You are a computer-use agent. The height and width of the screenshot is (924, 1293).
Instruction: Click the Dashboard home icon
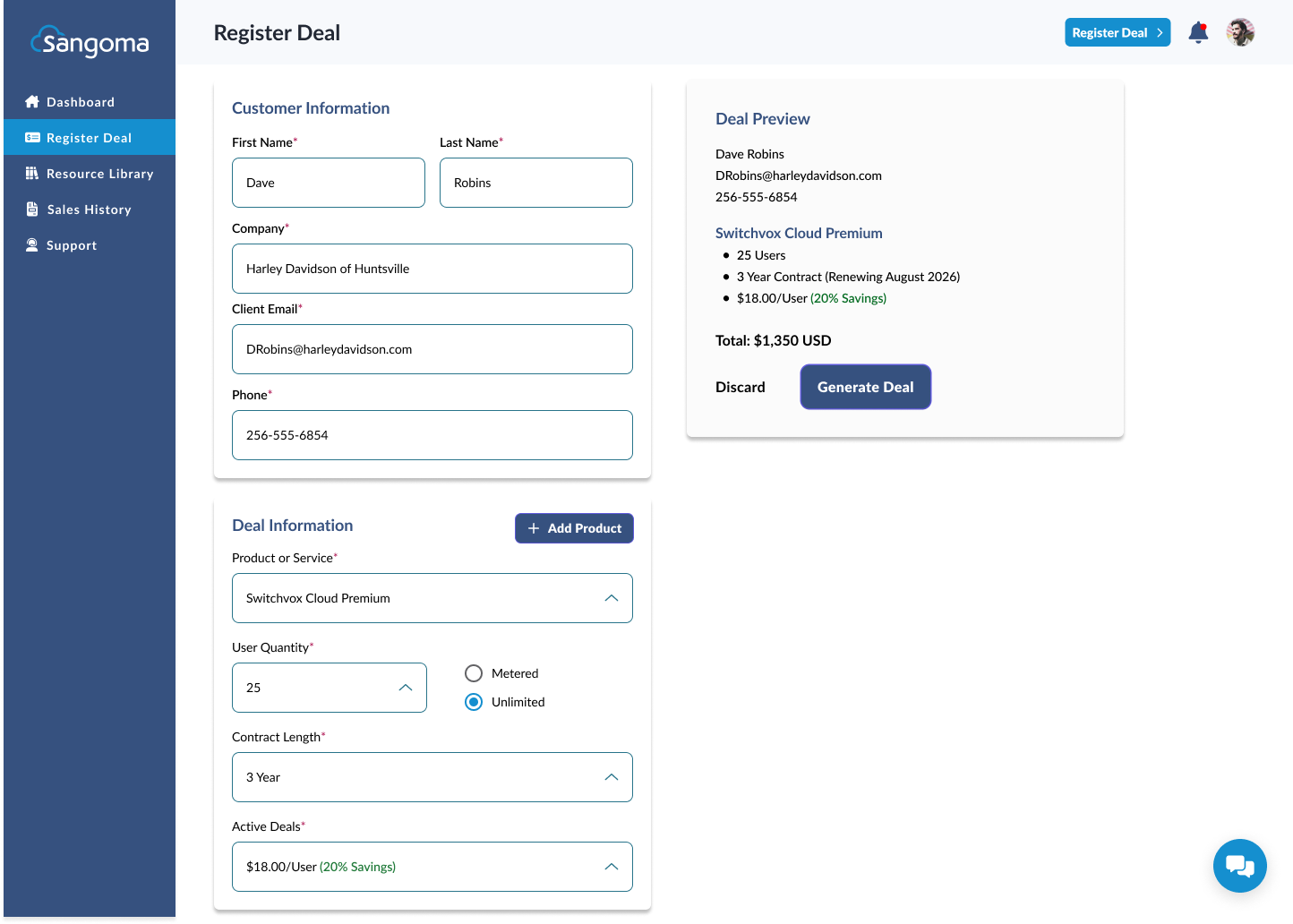[x=32, y=101]
